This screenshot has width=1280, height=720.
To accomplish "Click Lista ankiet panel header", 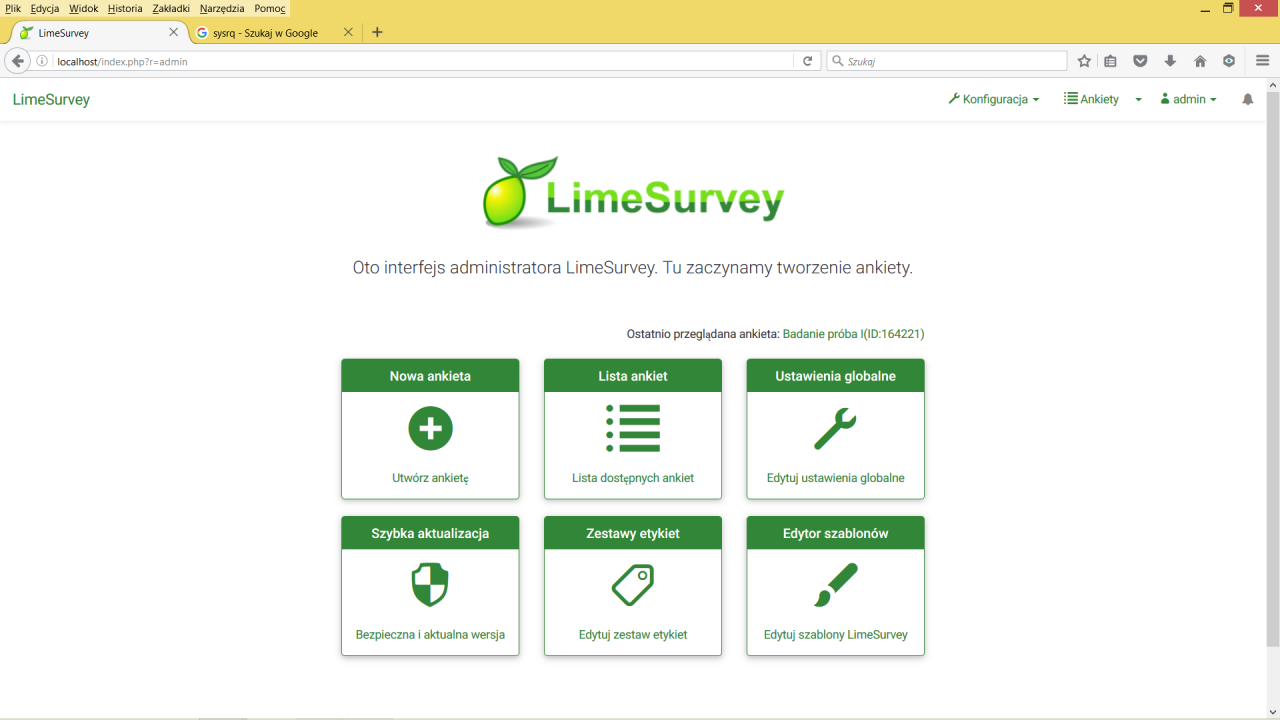I will pos(633,376).
